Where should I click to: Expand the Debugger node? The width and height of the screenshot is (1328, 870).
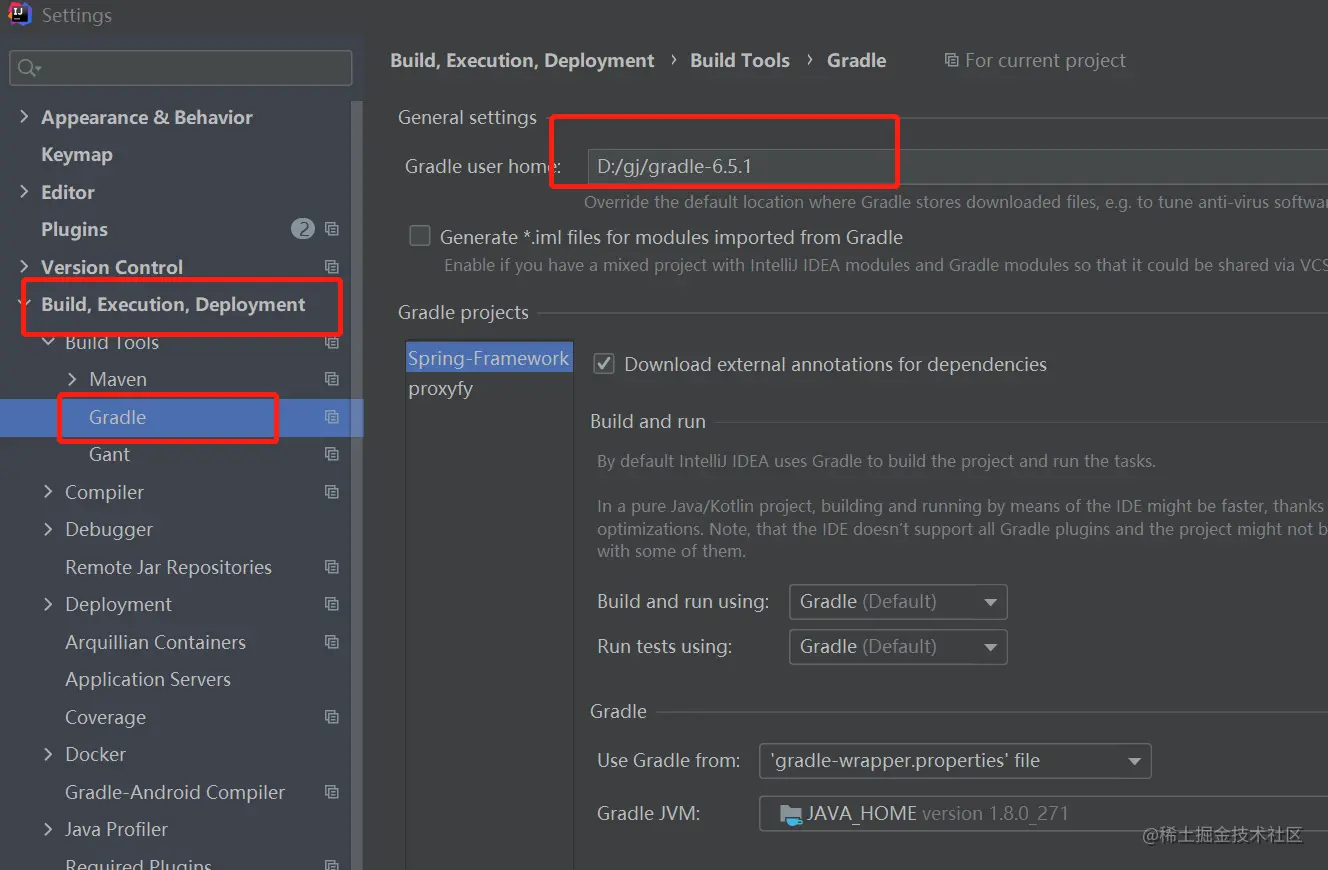pyautogui.click(x=48, y=529)
